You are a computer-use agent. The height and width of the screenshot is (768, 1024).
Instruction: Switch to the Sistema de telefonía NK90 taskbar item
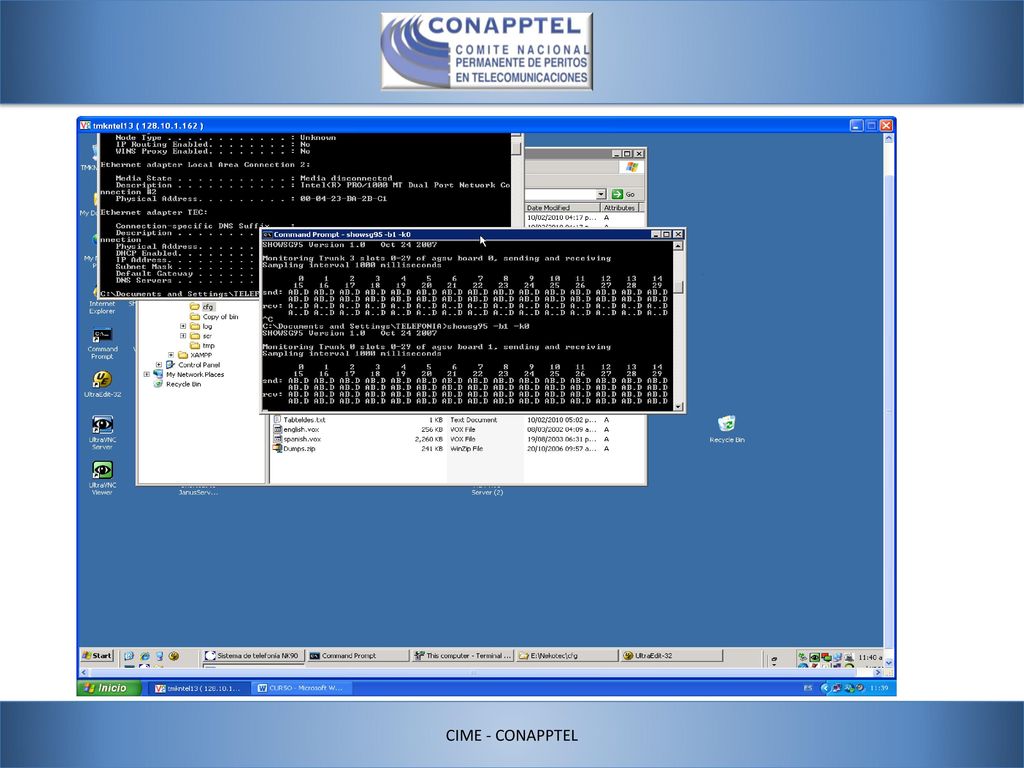click(253, 656)
